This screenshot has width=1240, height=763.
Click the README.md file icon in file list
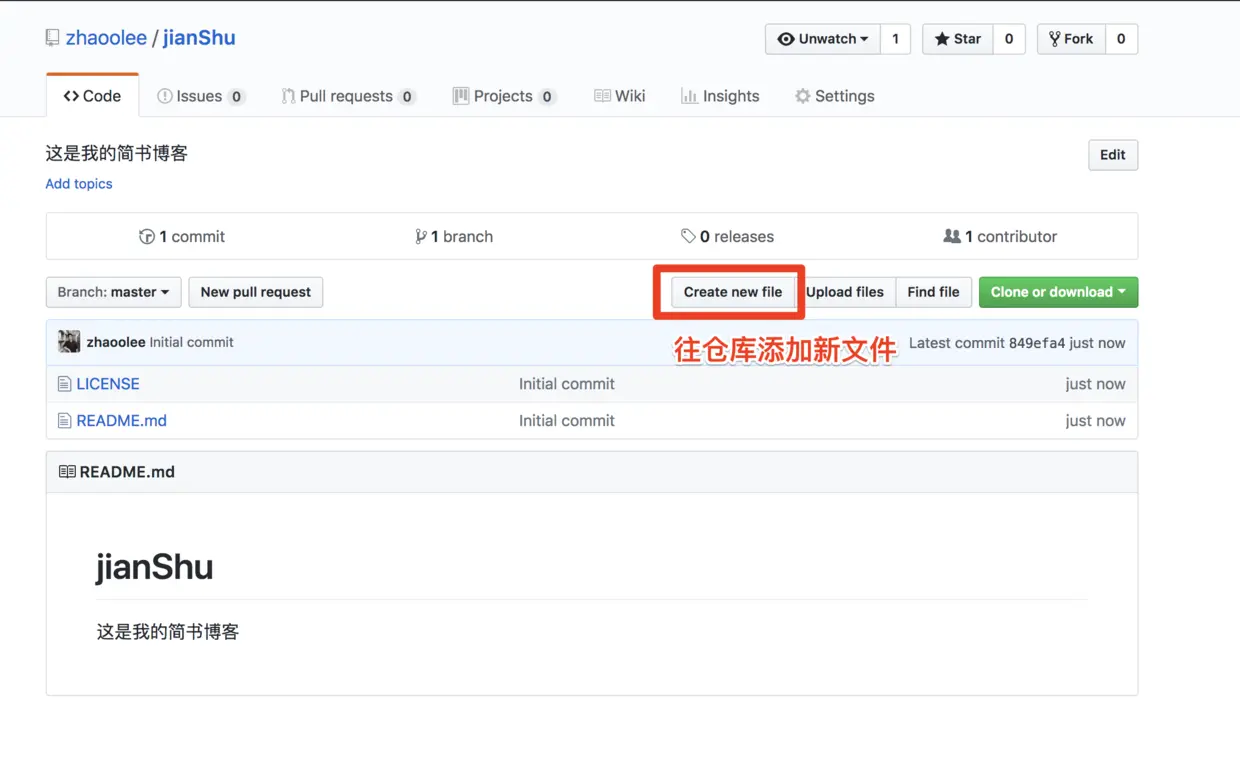(x=64, y=421)
